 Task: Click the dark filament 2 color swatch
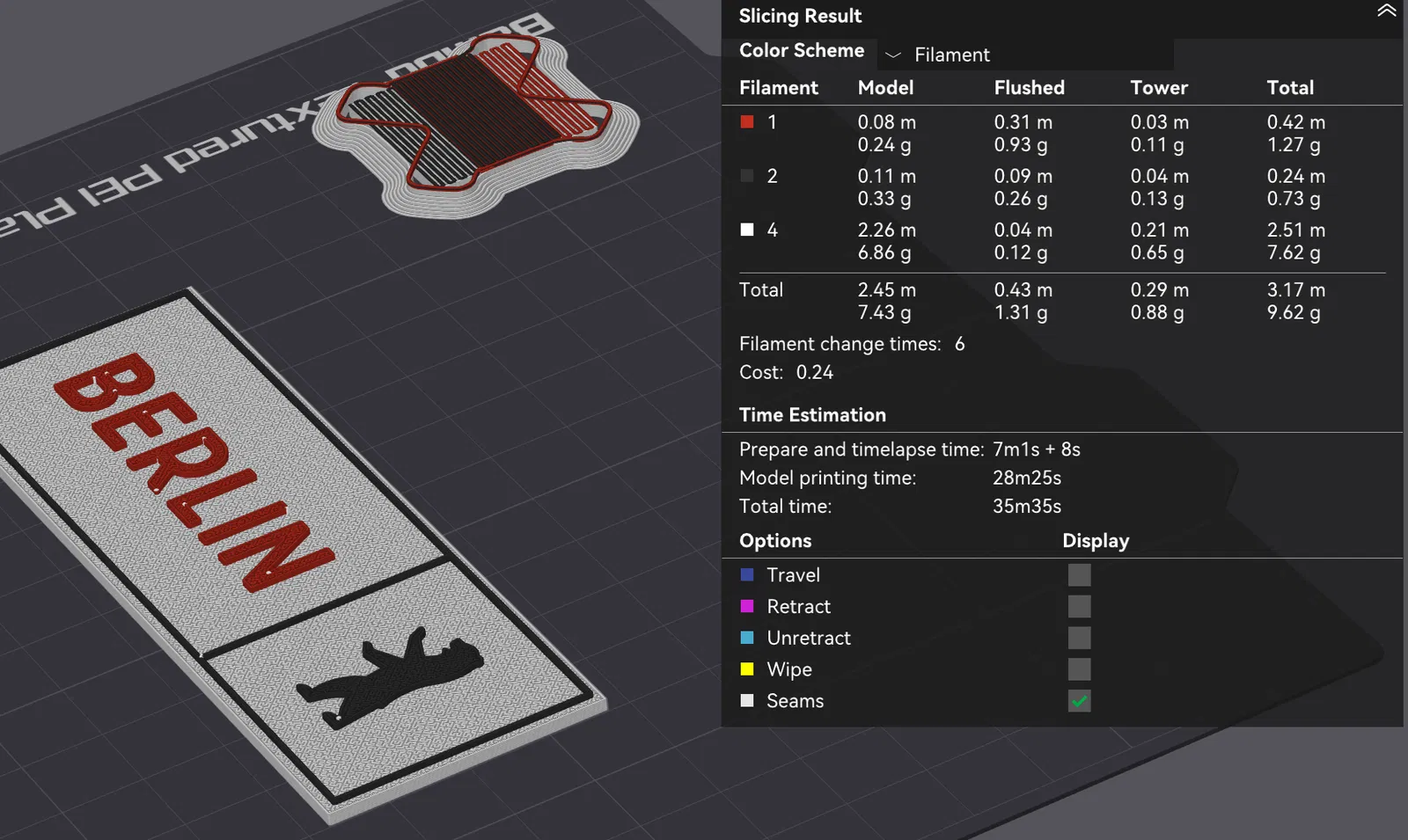coord(747,176)
